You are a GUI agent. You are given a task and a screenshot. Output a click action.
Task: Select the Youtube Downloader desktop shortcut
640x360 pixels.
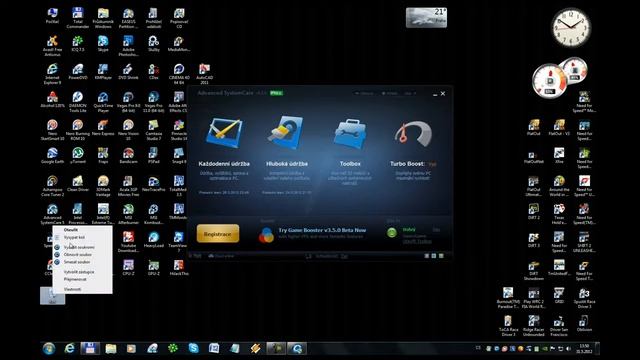[x=128, y=242]
